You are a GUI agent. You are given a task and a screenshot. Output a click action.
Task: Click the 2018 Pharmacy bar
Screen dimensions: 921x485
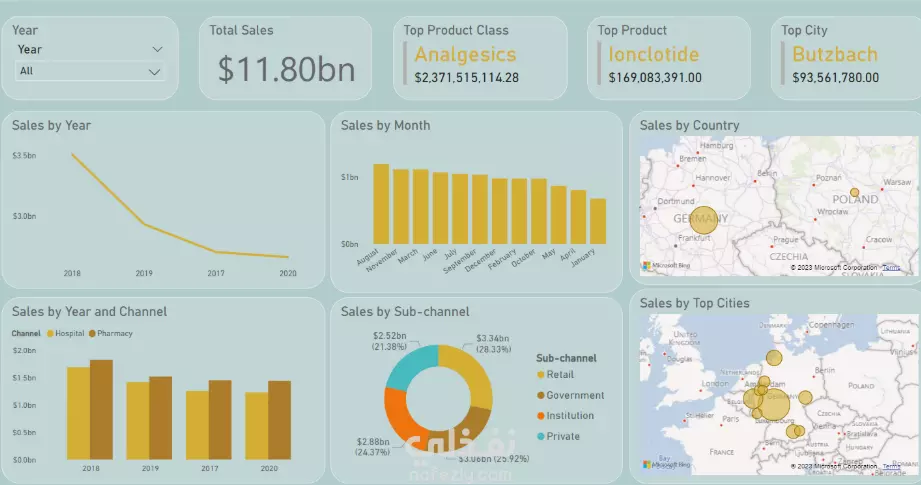101,410
